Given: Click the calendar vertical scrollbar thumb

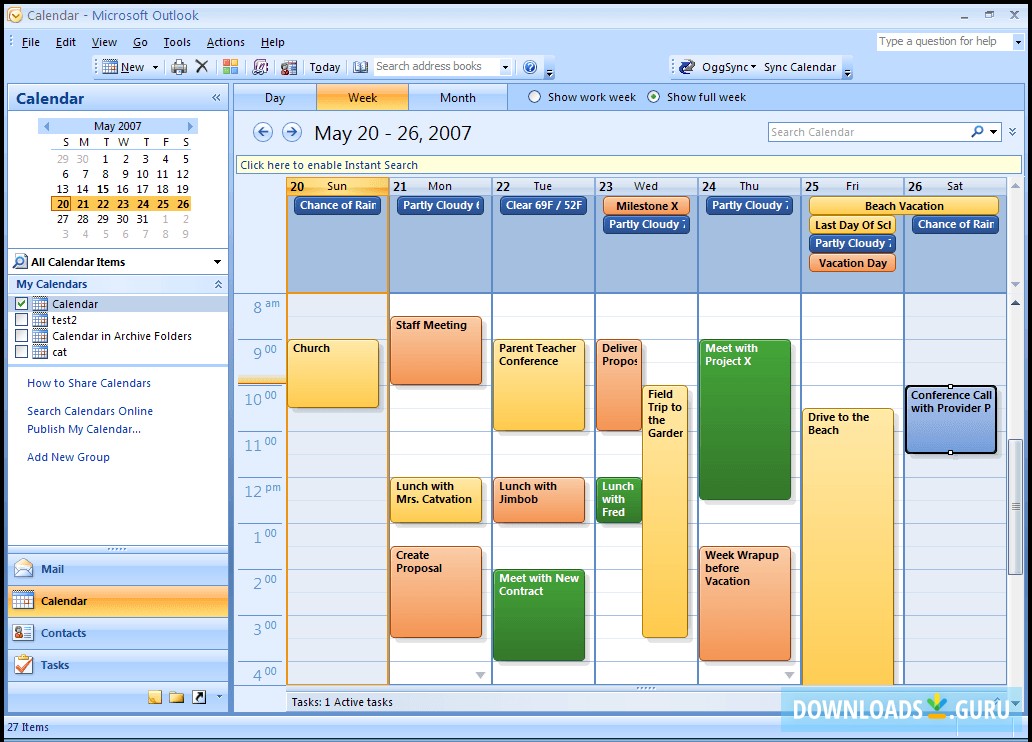Looking at the screenshot, I should 1016,506.
